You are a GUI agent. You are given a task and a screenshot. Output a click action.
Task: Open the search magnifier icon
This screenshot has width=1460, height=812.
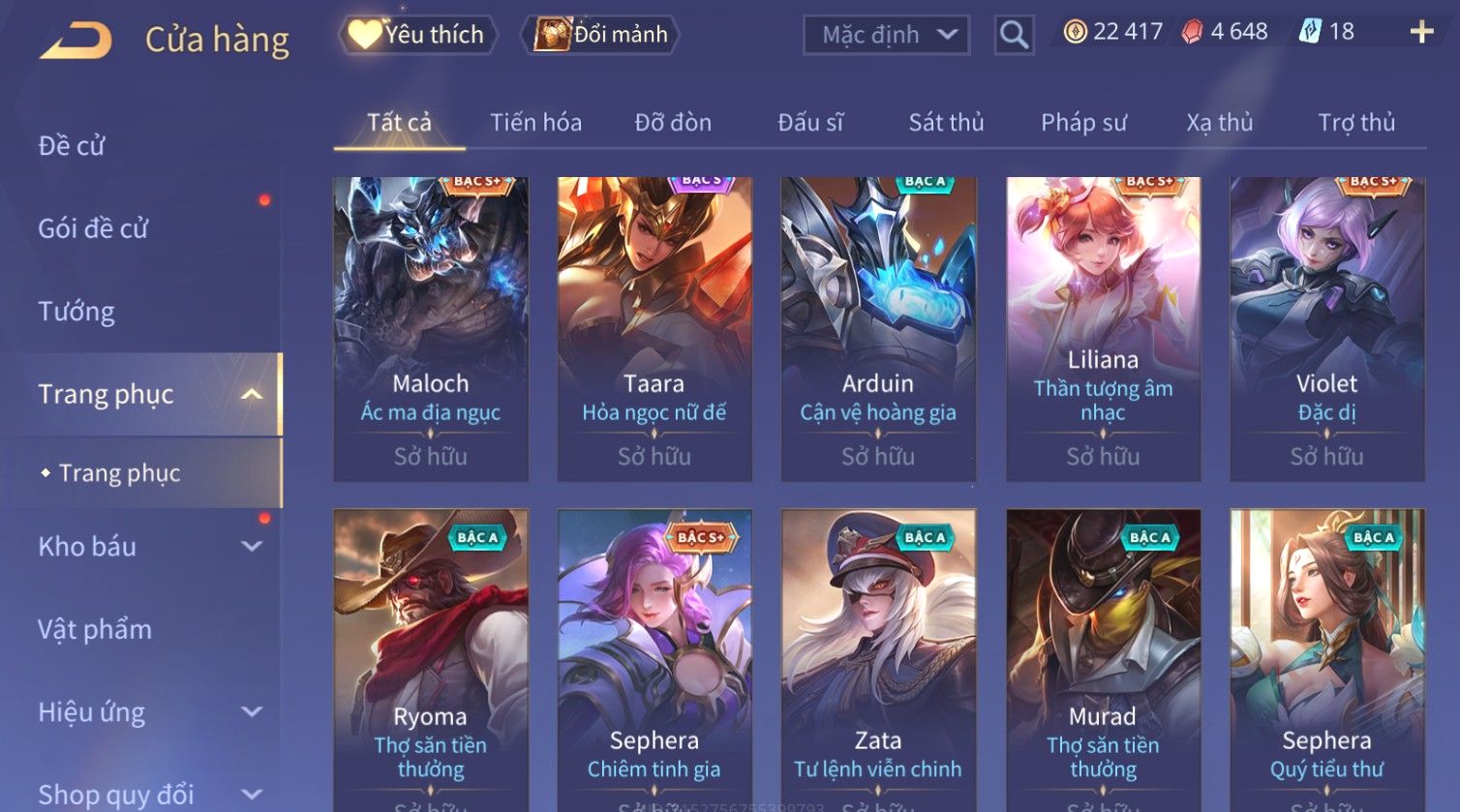1014,36
